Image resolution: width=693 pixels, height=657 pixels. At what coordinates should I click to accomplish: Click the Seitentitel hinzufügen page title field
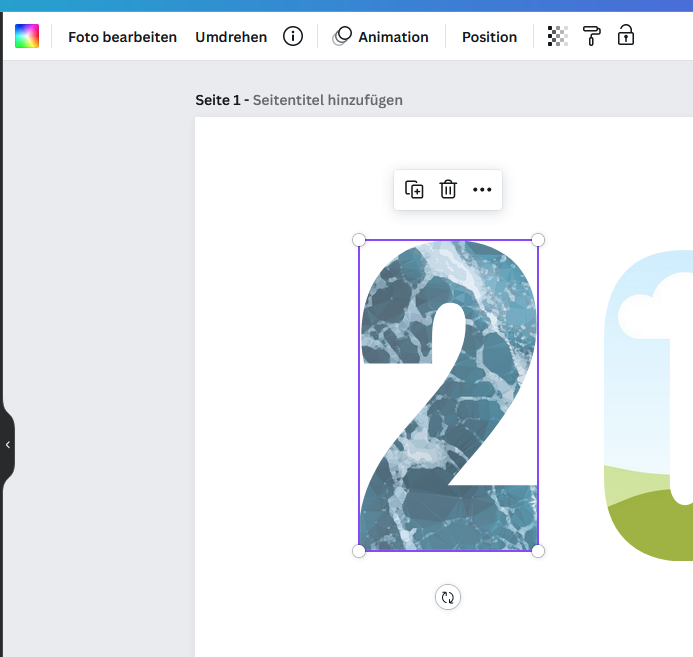[328, 100]
